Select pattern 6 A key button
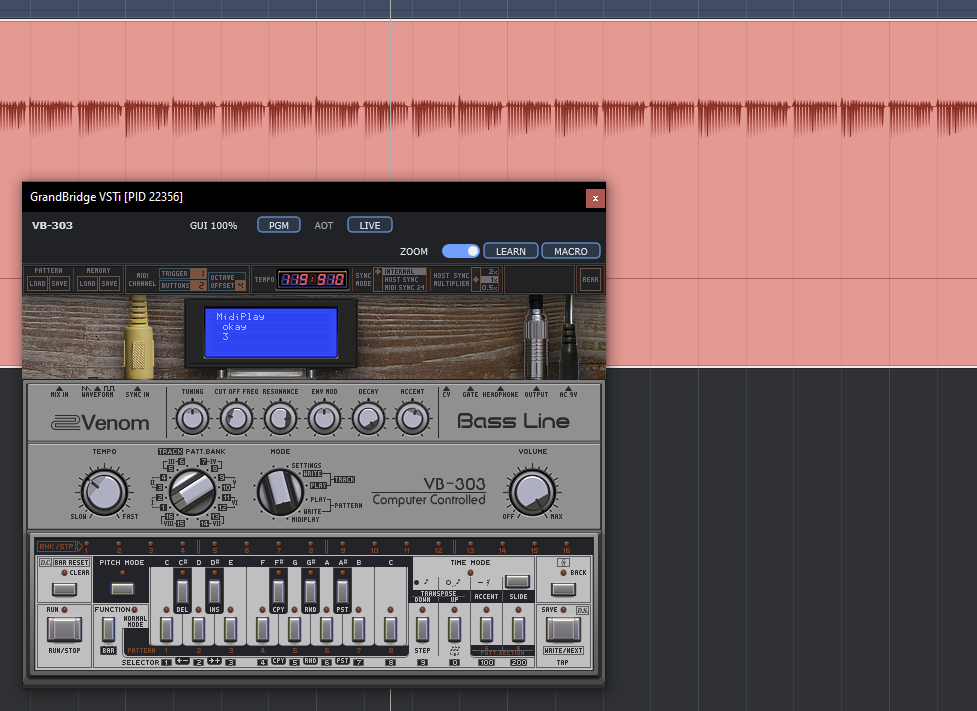 pyautogui.click(x=326, y=629)
